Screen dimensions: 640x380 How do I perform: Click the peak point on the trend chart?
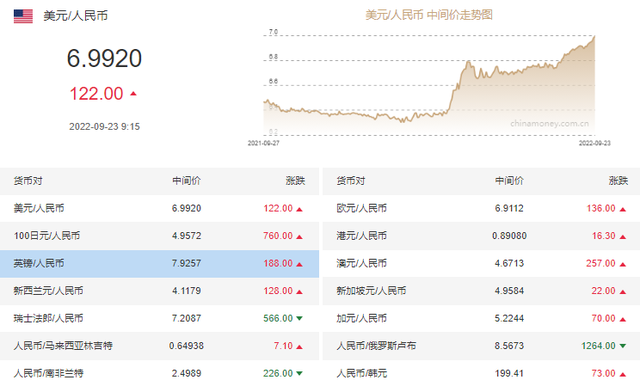[594, 36]
